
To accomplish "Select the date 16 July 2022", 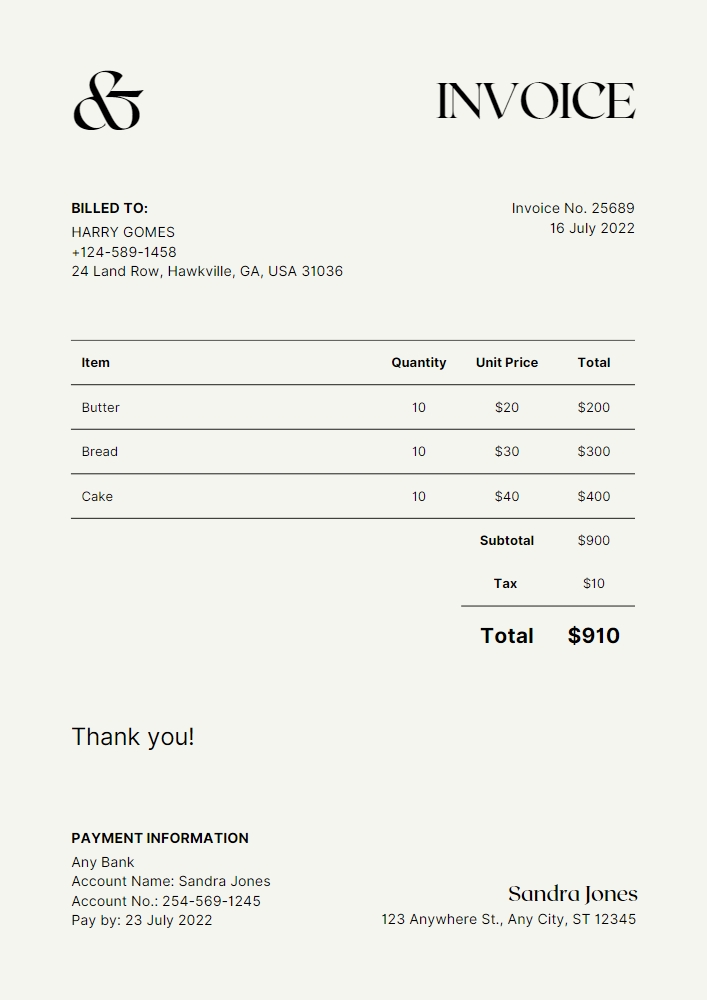I will coord(592,228).
